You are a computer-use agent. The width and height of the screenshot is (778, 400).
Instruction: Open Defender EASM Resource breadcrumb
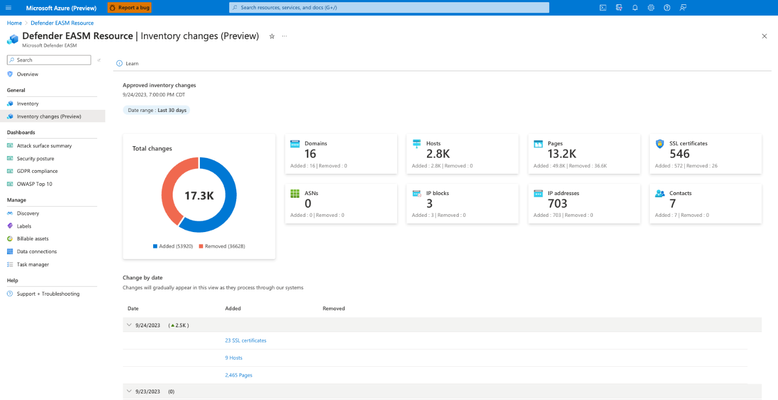62,23
